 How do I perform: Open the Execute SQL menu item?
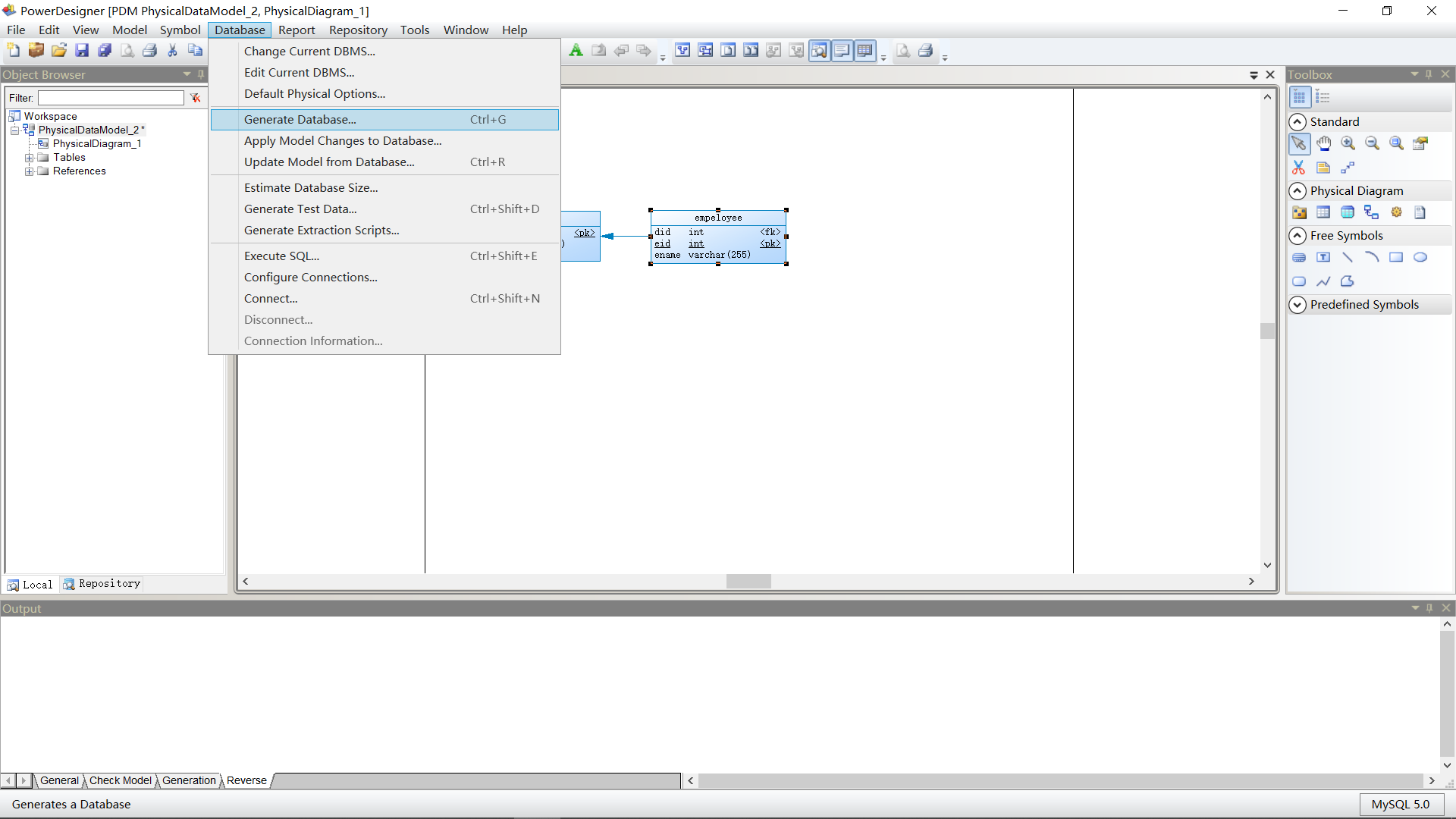pyautogui.click(x=281, y=256)
